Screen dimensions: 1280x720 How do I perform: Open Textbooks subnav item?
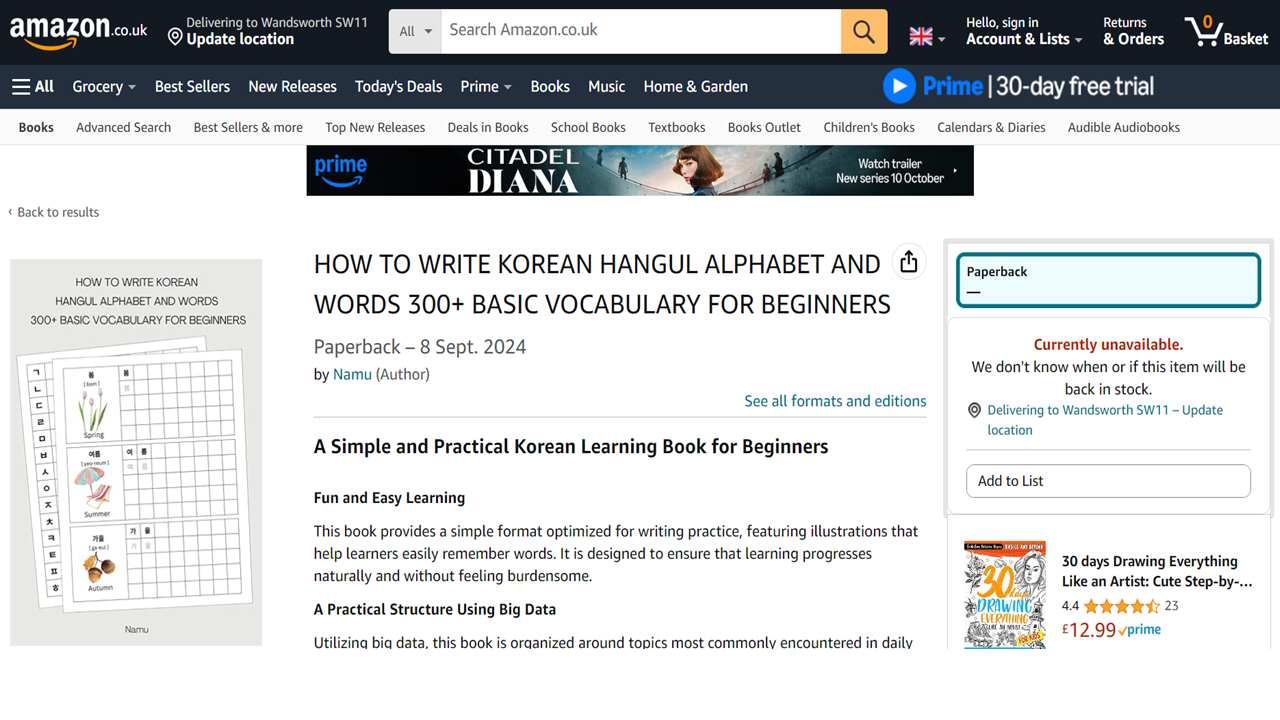click(677, 127)
